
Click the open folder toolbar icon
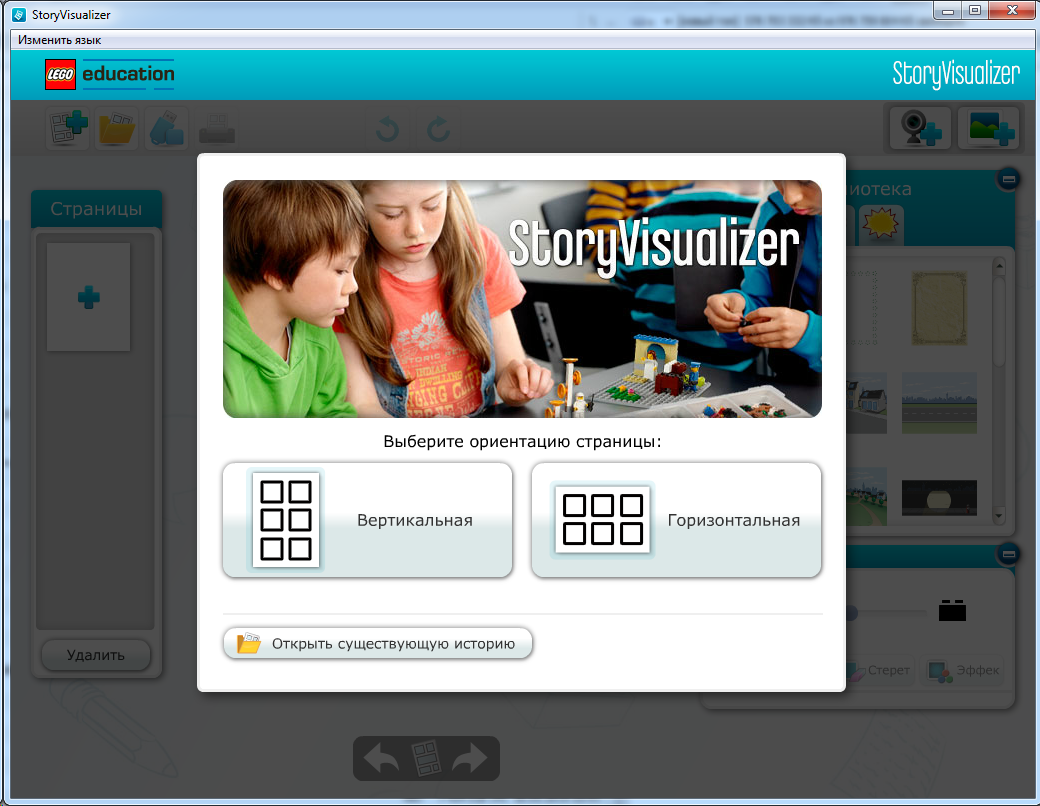click(117, 128)
